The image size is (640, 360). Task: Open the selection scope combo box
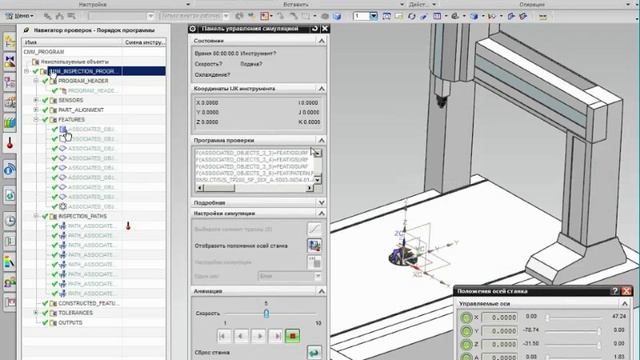pyautogui.click(x=195, y=16)
